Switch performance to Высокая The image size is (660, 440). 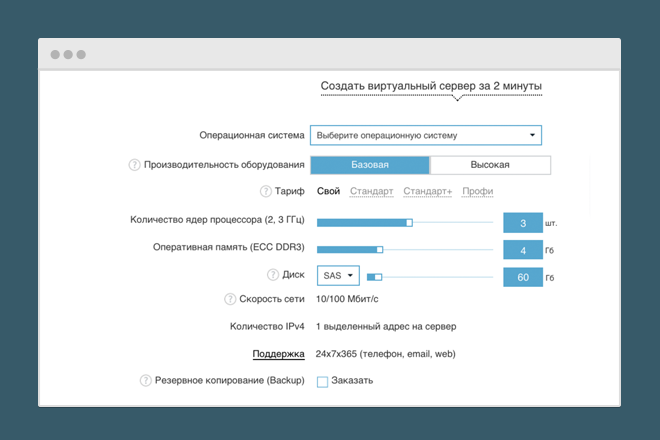click(490, 165)
